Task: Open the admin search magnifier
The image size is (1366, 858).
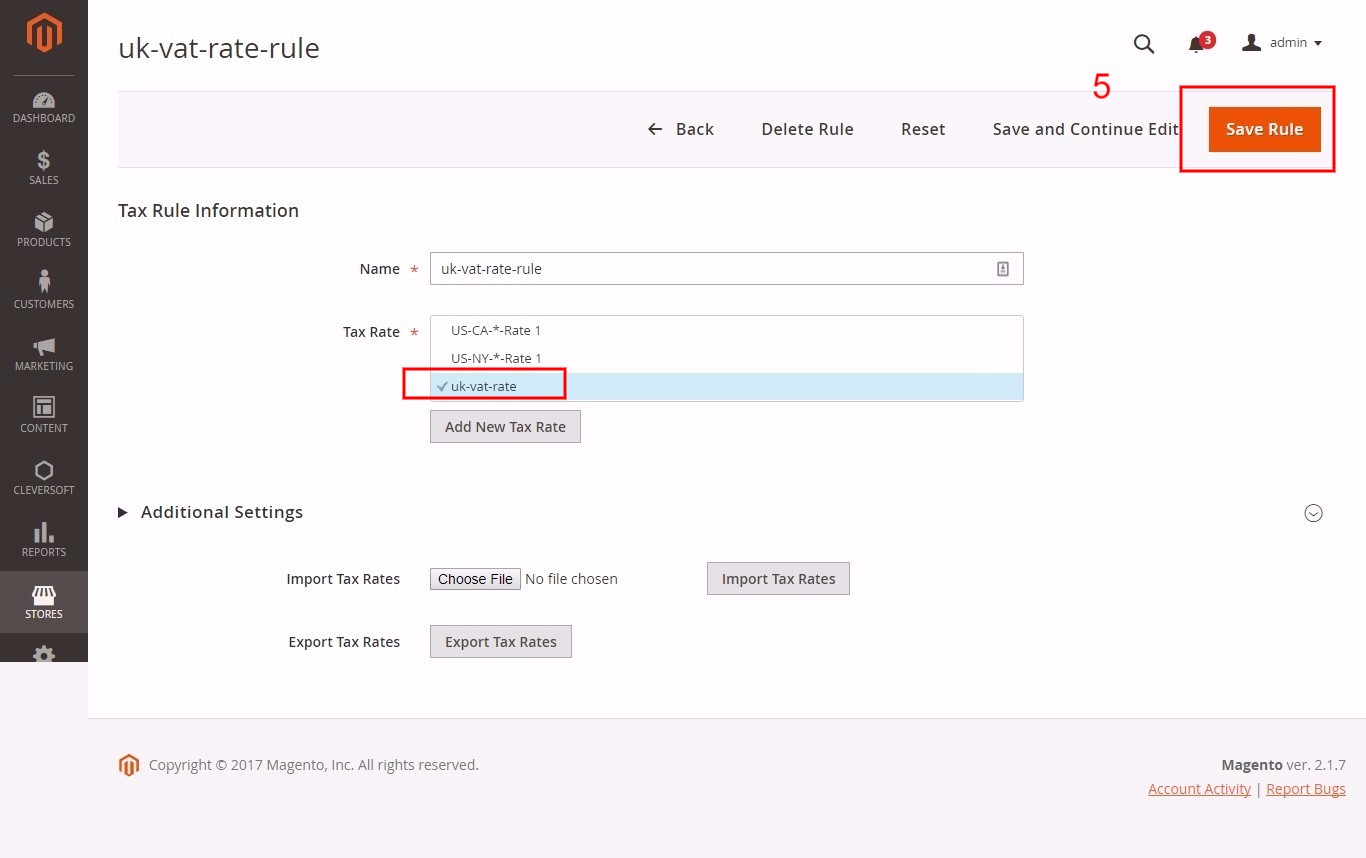Action: (x=1144, y=44)
